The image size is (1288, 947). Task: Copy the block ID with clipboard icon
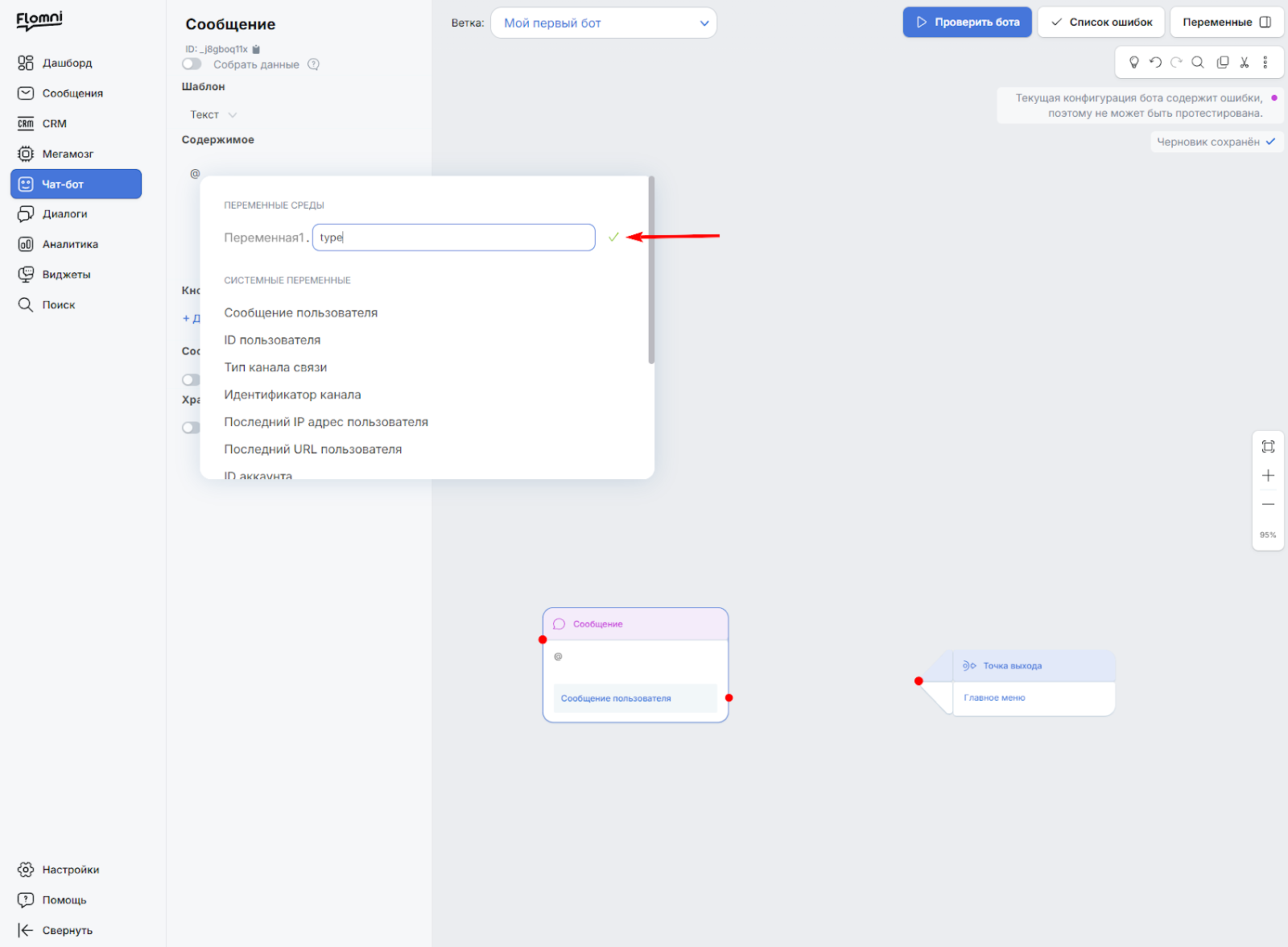[256, 49]
